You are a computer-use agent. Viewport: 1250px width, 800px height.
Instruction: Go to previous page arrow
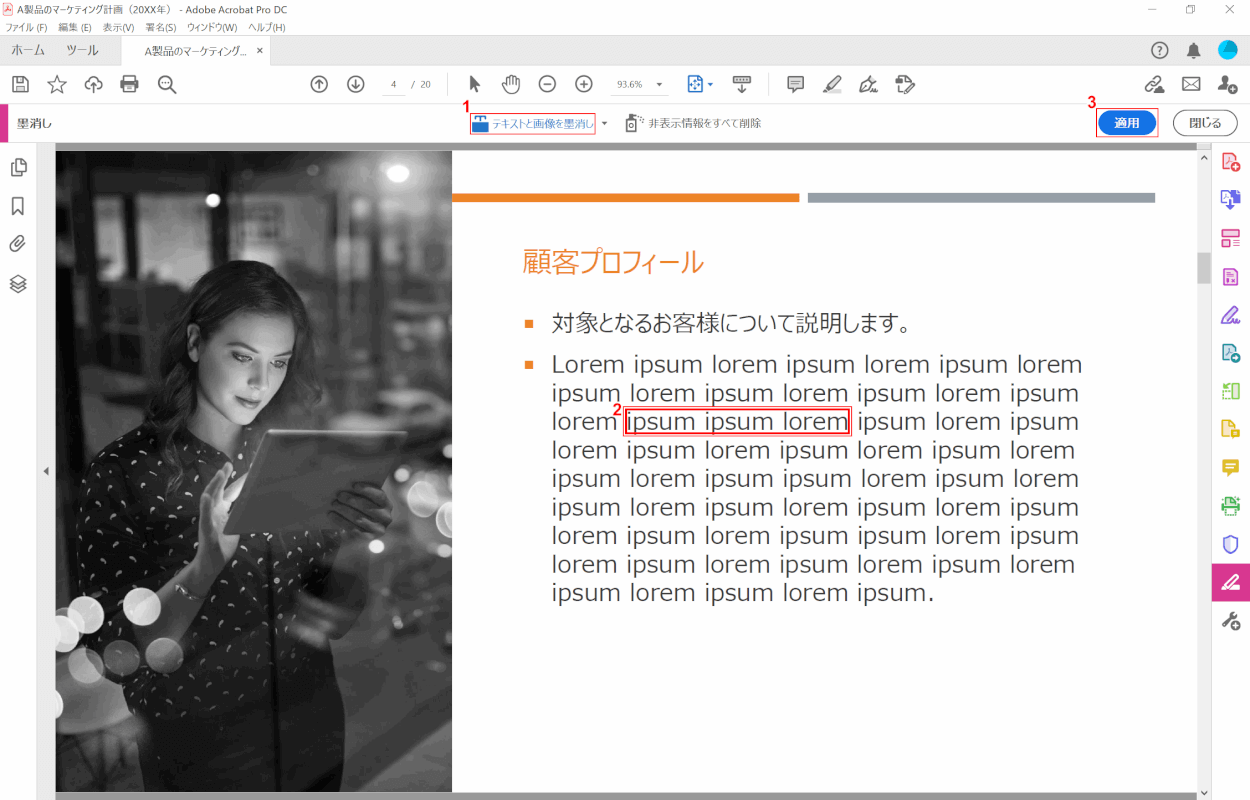pos(319,84)
